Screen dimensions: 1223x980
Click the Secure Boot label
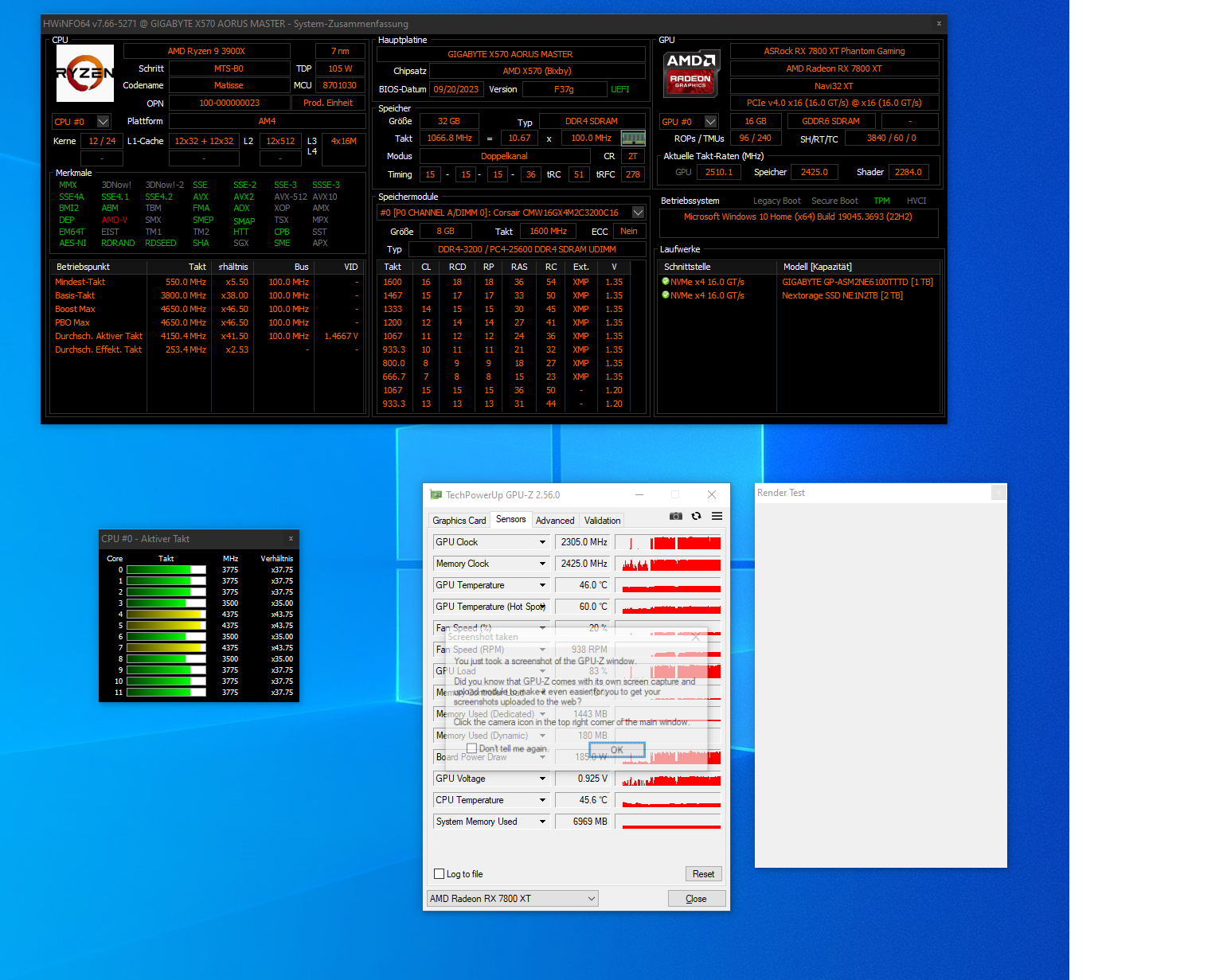tap(834, 201)
